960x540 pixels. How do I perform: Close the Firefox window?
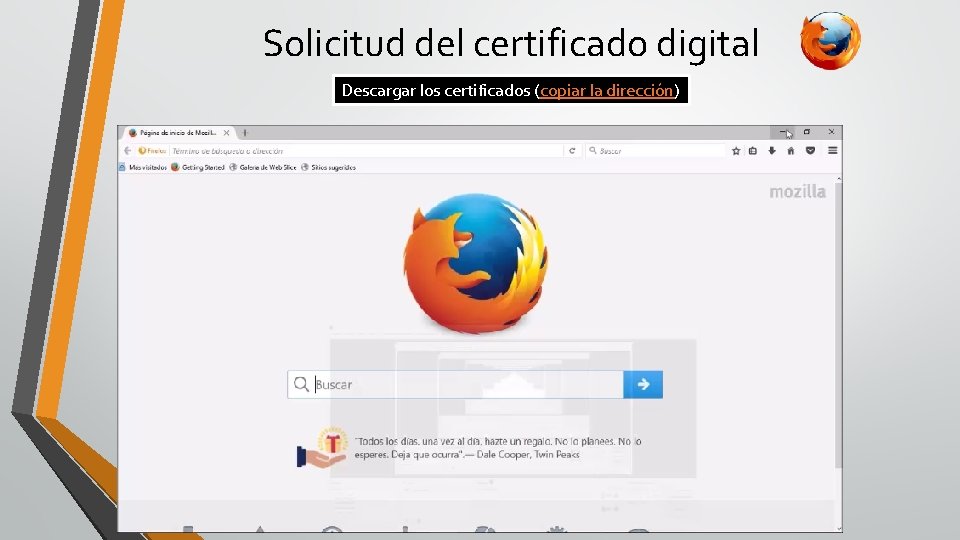coord(831,132)
